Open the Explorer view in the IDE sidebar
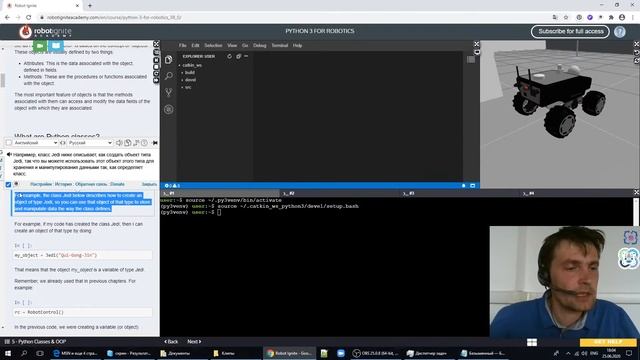The width and height of the screenshot is (640, 360). point(169,60)
